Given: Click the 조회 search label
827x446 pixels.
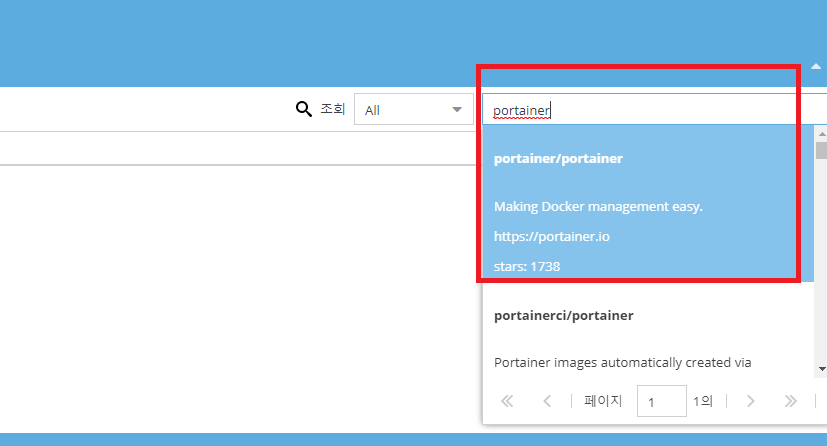Looking at the screenshot, I should [x=332, y=109].
